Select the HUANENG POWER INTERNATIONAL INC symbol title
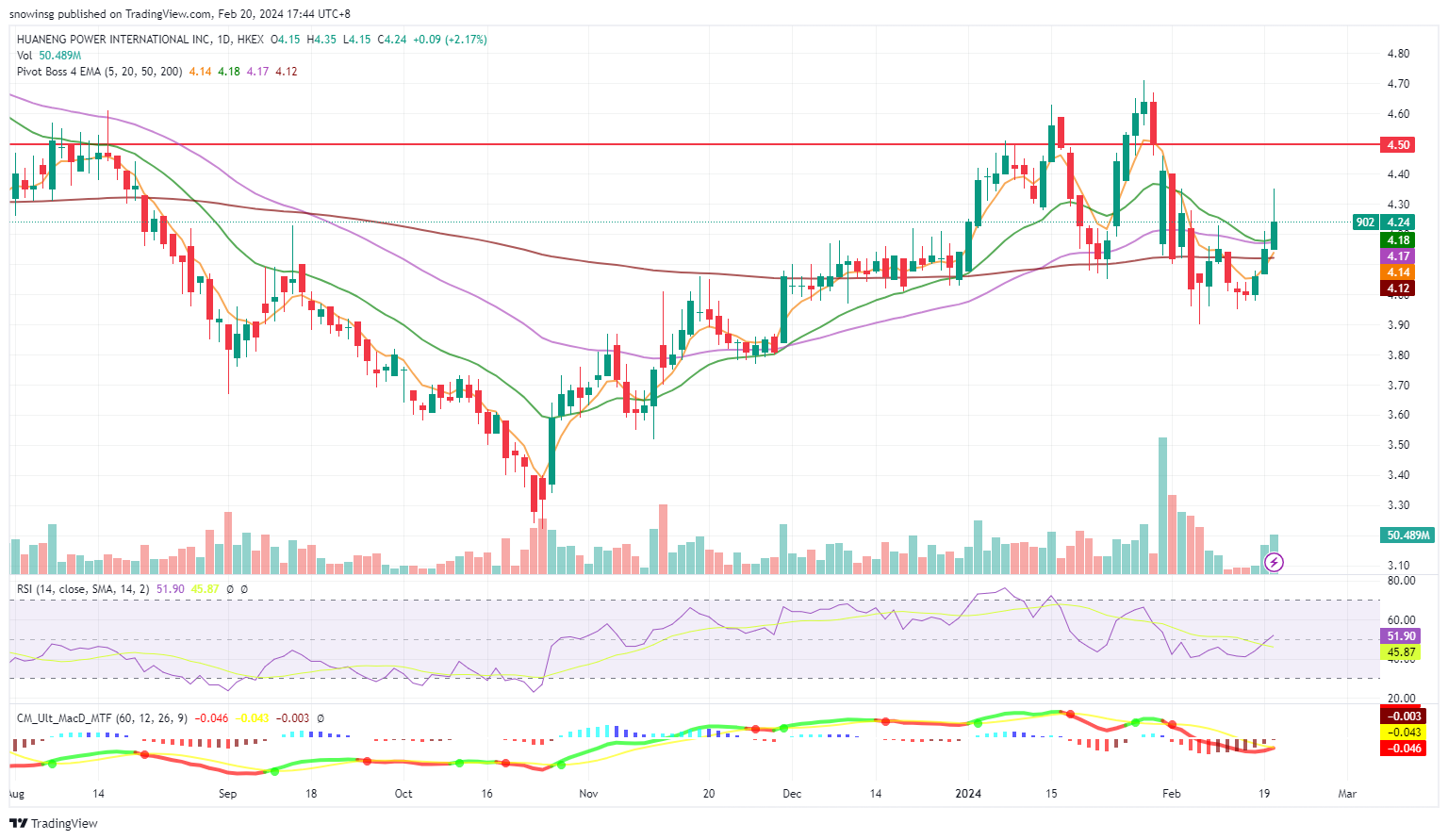1448x840 pixels. (114, 40)
